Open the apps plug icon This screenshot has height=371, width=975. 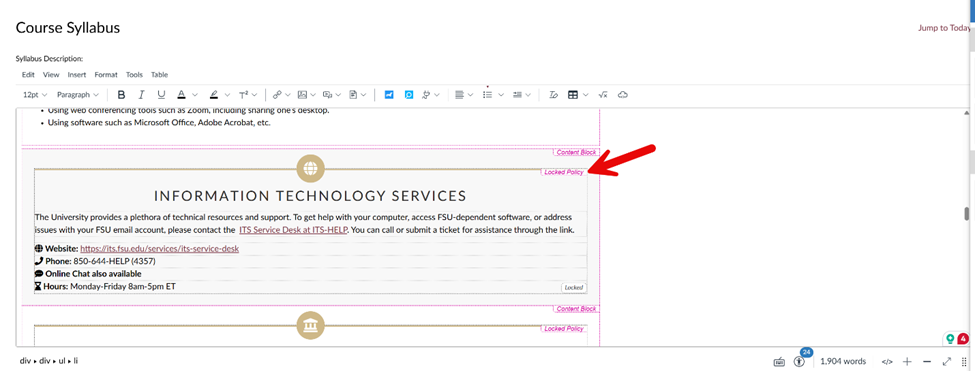(427, 95)
